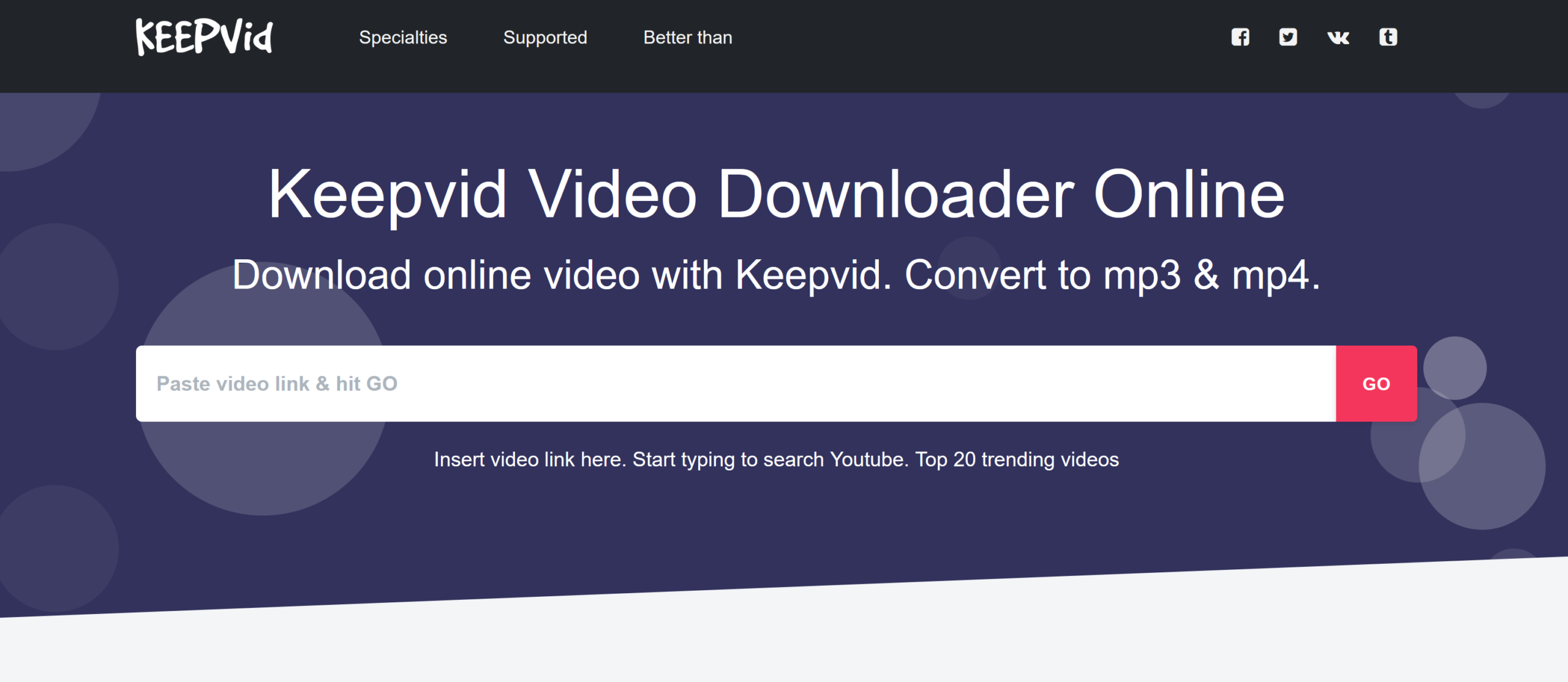Viewport: 1568px width, 682px height.
Task: Focus the Paste video link input field
Action: point(736,384)
